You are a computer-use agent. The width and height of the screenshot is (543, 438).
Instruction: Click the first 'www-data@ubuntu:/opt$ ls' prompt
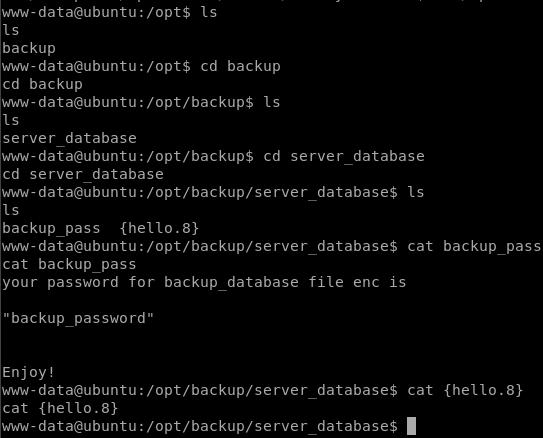coord(109,12)
